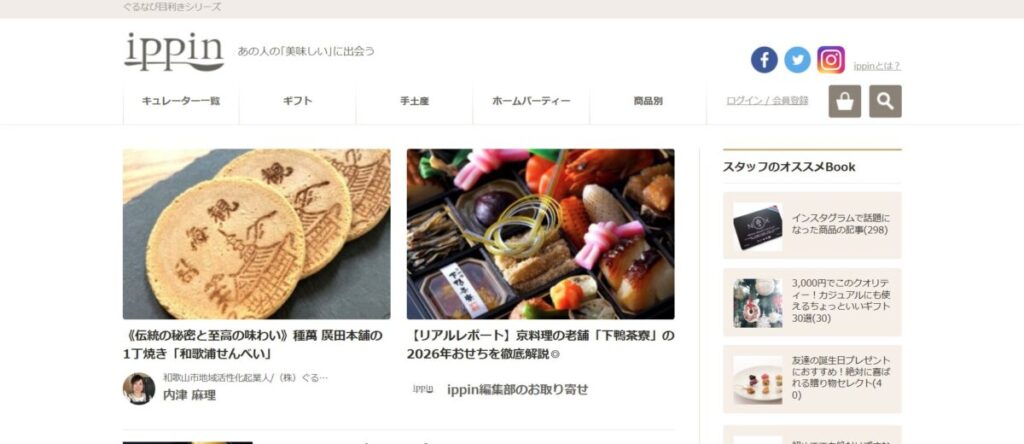Open the 商品別 menu item

click(x=648, y=101)
